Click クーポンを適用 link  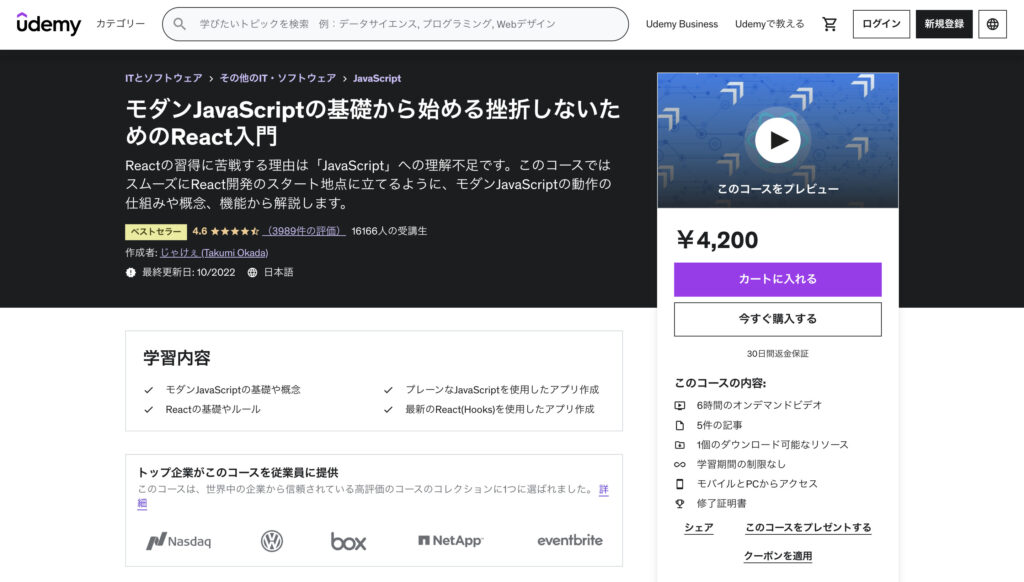pos(778,556)
